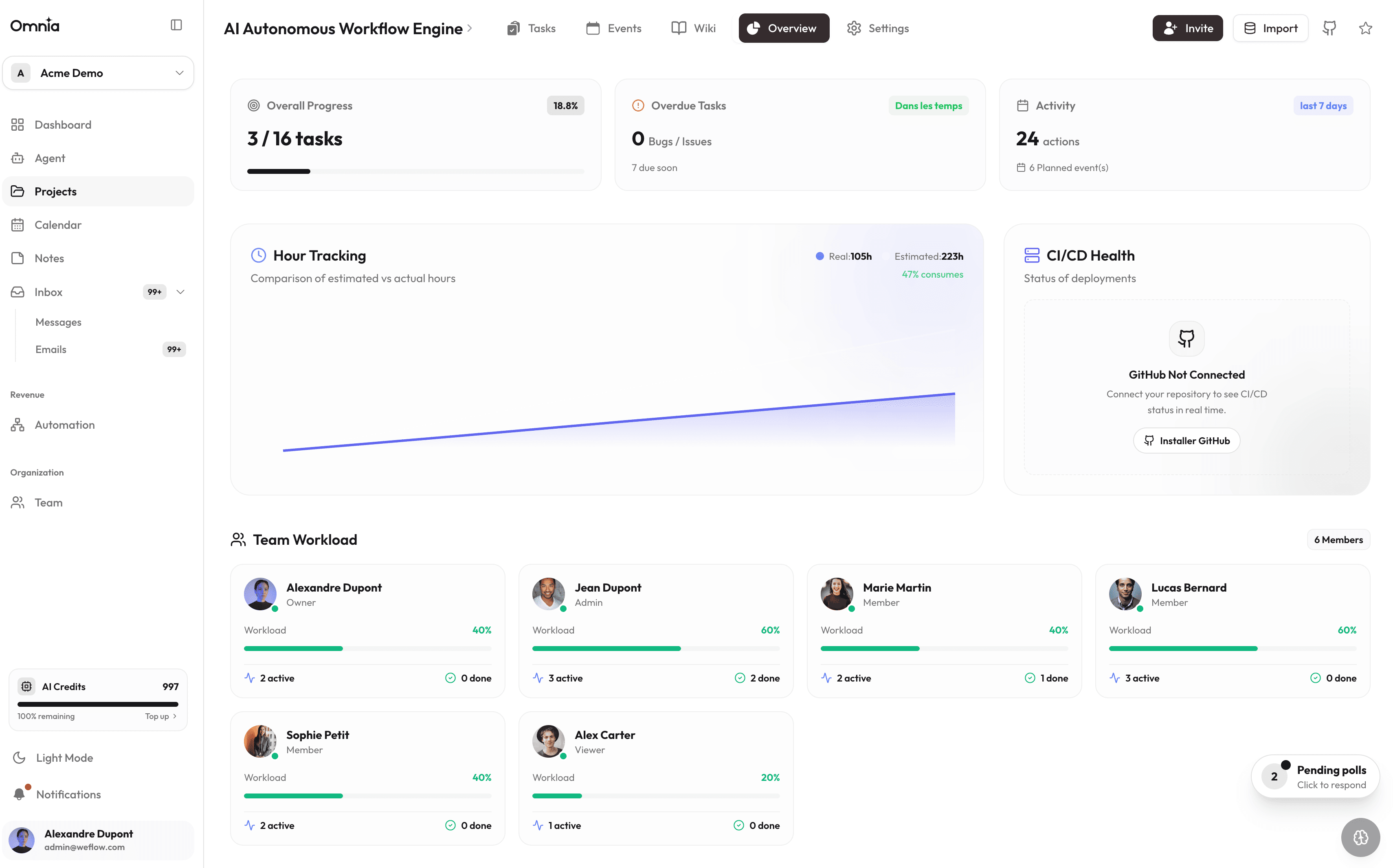Click the Automation workflow icon

click(x=18, y=425)
